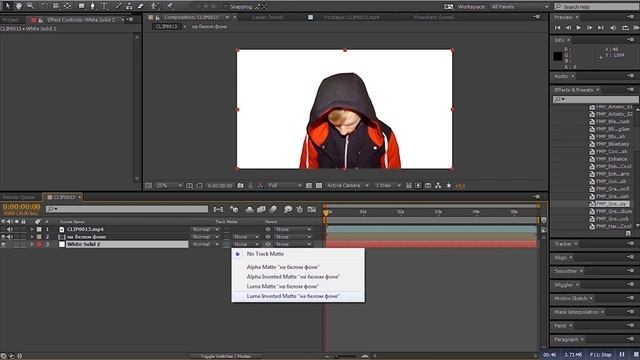The image size is (640, 360).
Task: Open the composition mini-flowchart icon
Action: 218,209
